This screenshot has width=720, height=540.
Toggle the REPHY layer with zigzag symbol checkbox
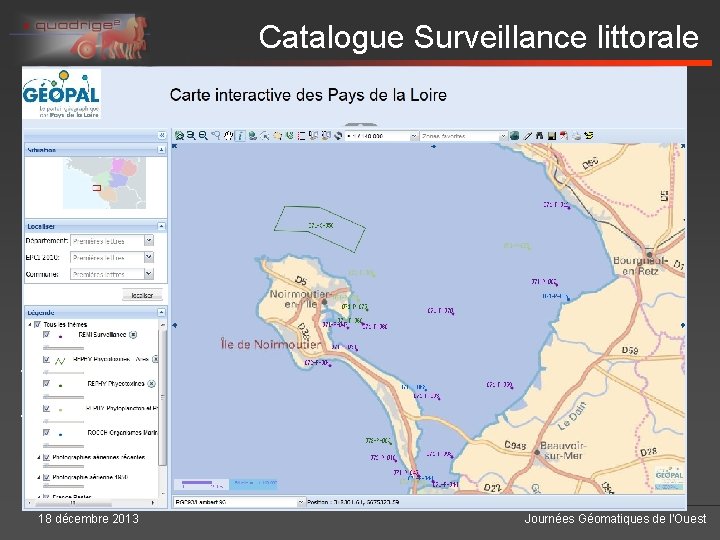pos(46,359)
